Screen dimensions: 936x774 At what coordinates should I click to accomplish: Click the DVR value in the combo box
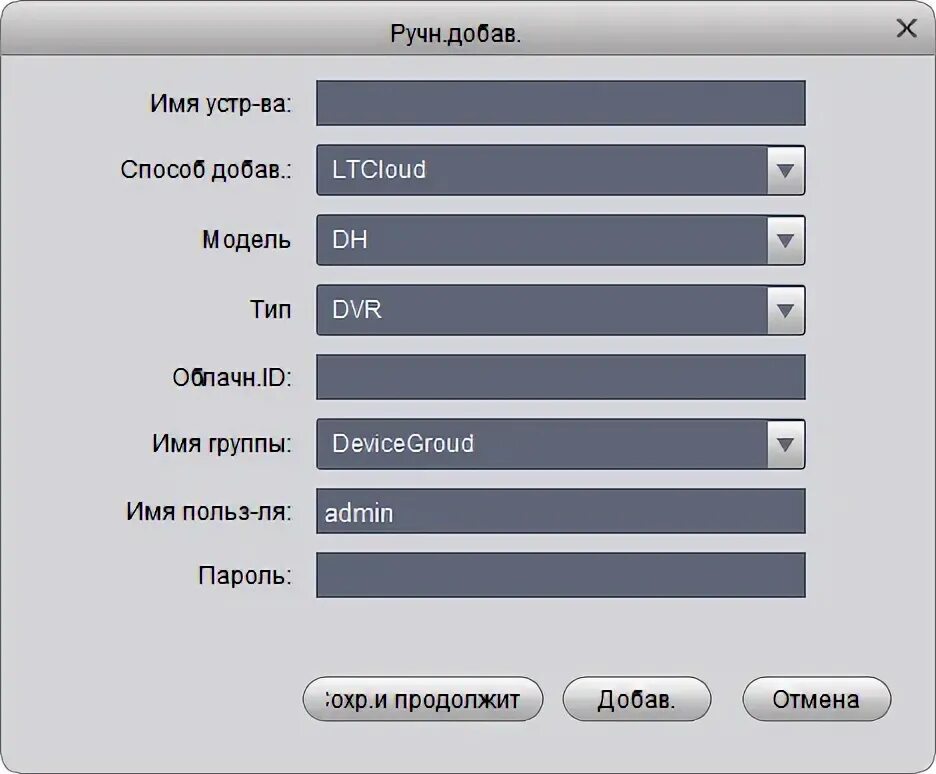[357, 311]
